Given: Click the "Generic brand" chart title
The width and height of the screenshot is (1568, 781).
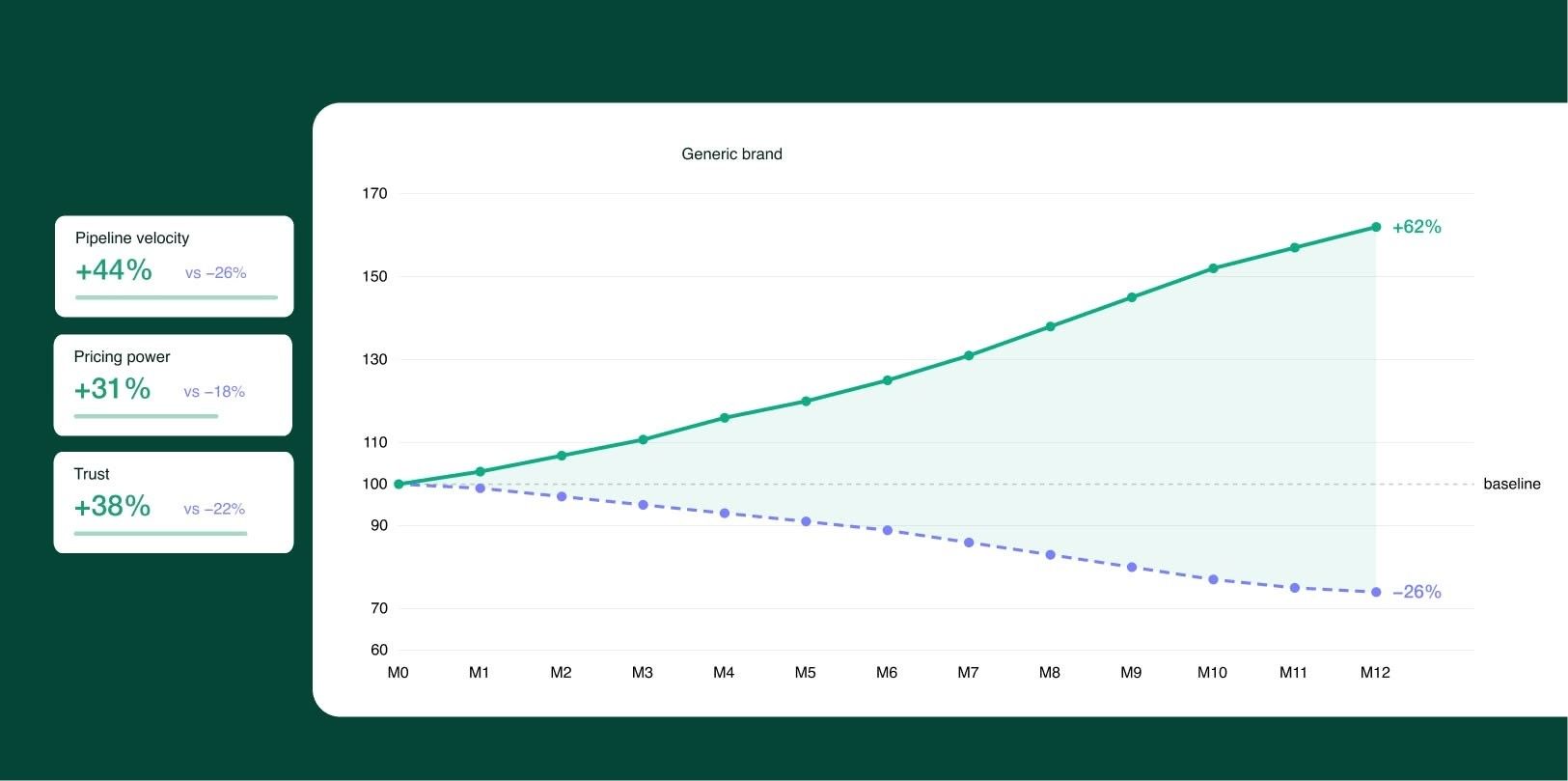Looking at the screenshot, I should pos(731,153).
